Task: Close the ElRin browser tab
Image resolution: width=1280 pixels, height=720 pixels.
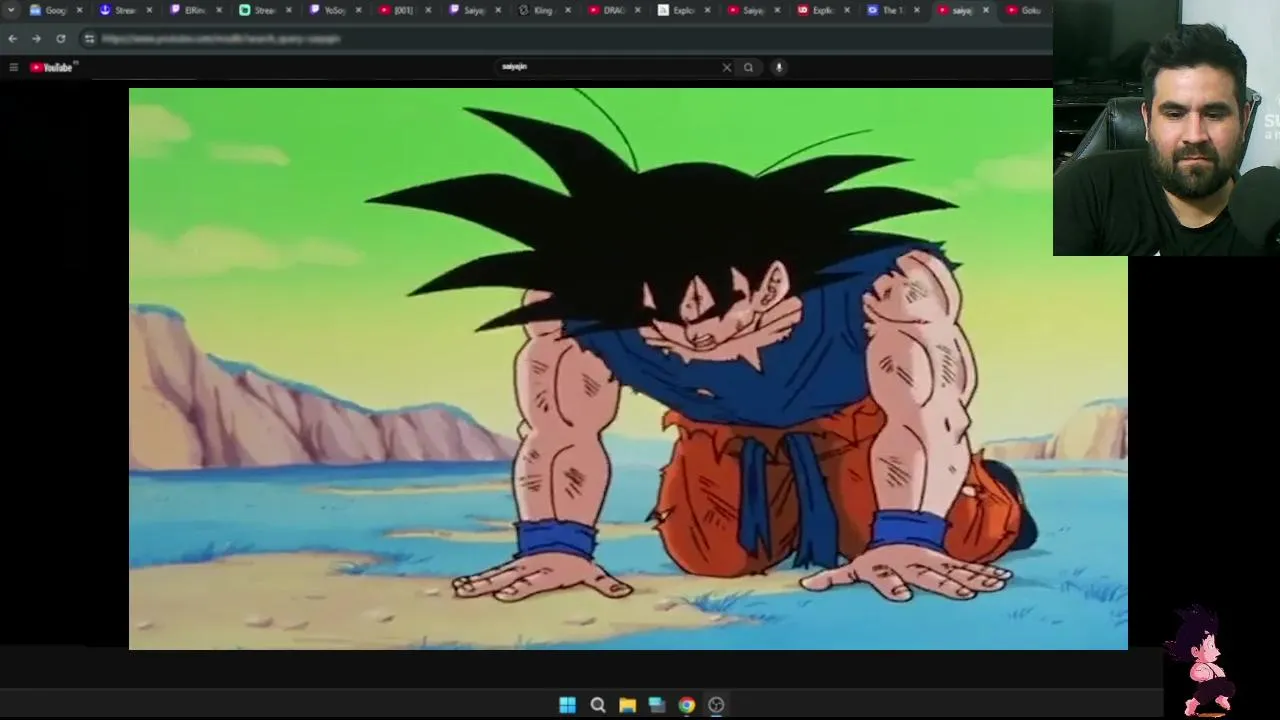Action: [219, 10]
